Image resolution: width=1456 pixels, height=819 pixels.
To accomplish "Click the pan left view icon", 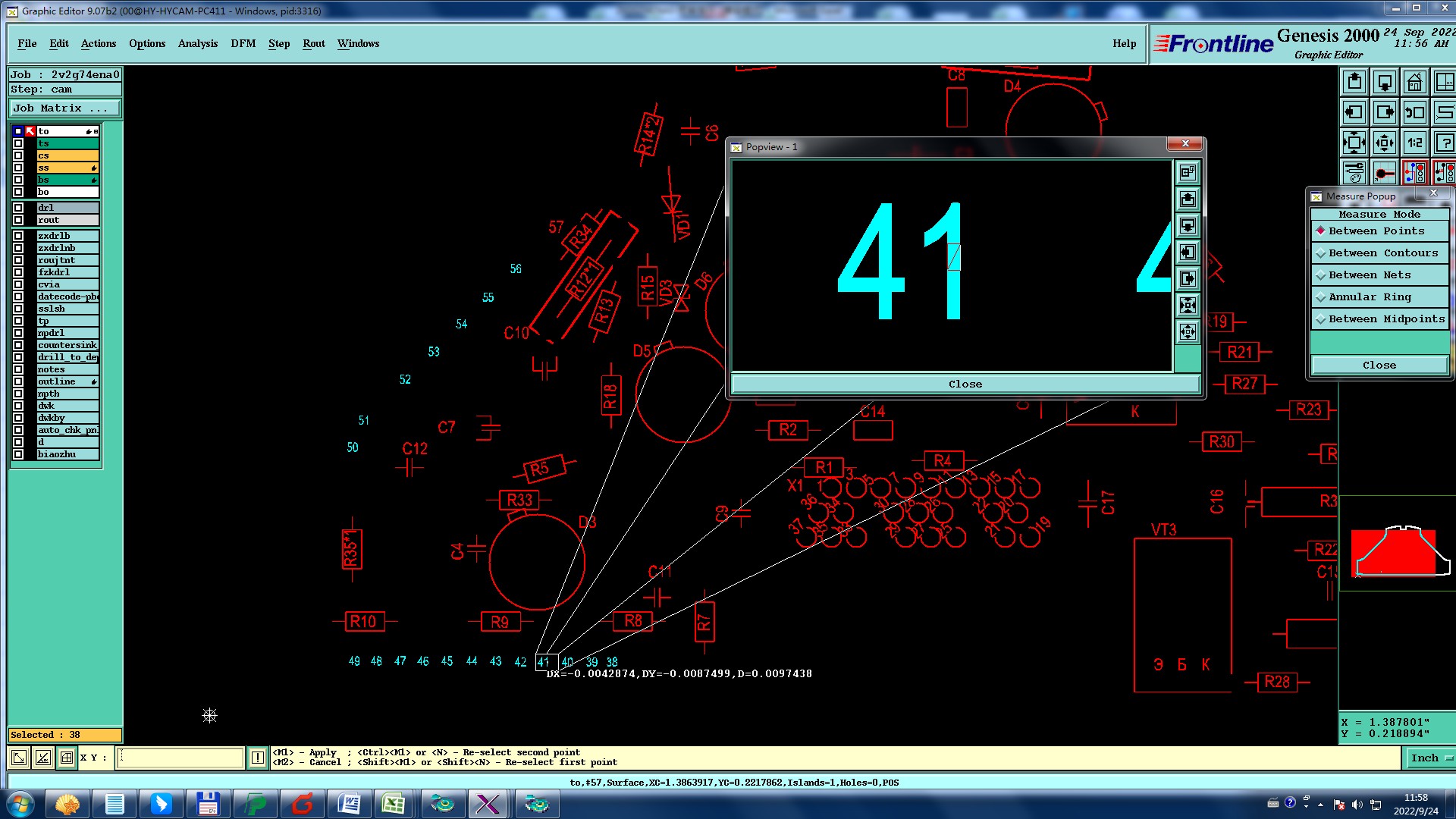I will (x=1354, y=112).
